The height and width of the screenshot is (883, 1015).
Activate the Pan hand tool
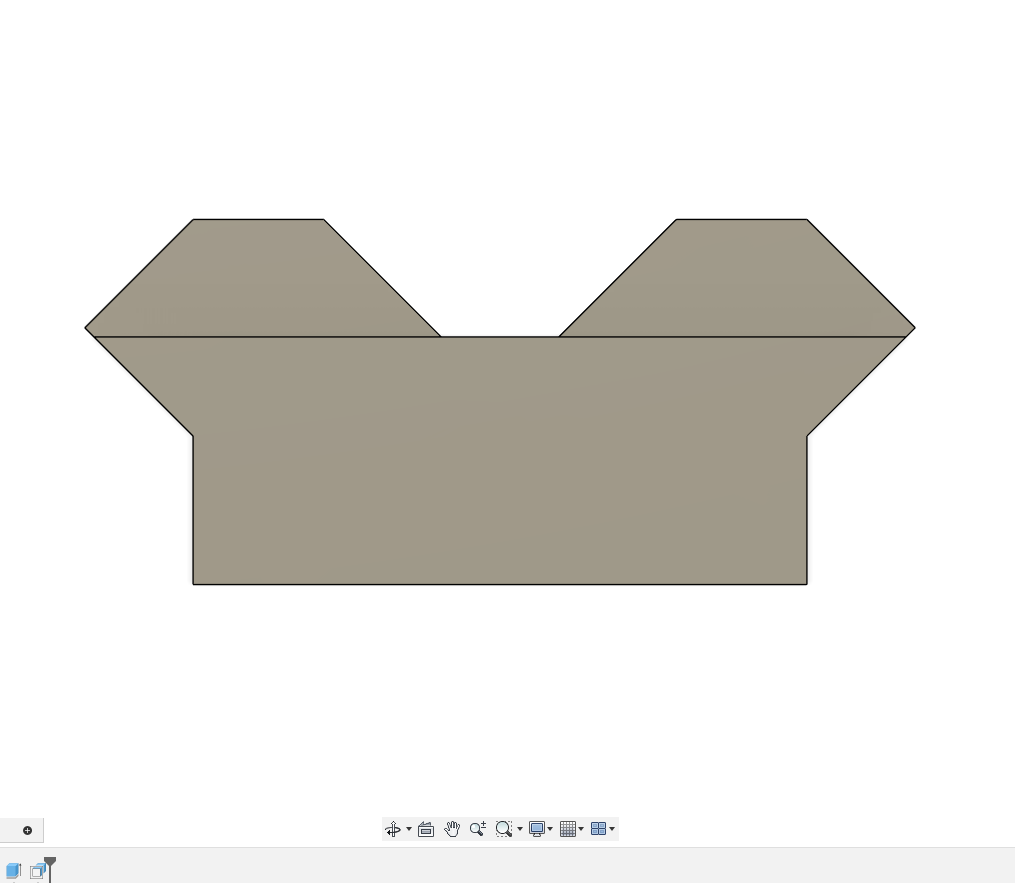pyautogui.click(x=452, y=829)
